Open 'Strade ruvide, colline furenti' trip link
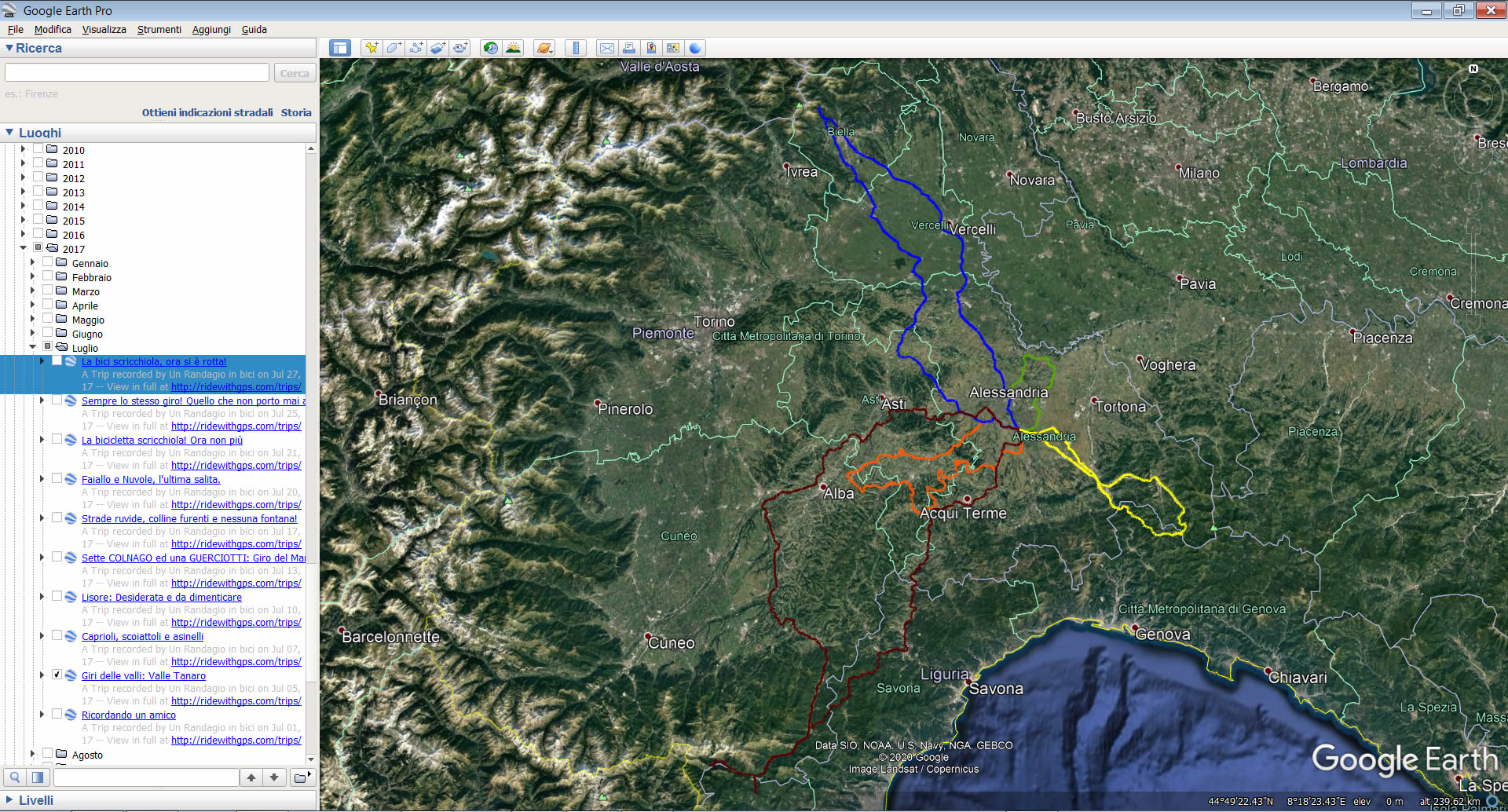1508x812 pixels. (189, 519)
